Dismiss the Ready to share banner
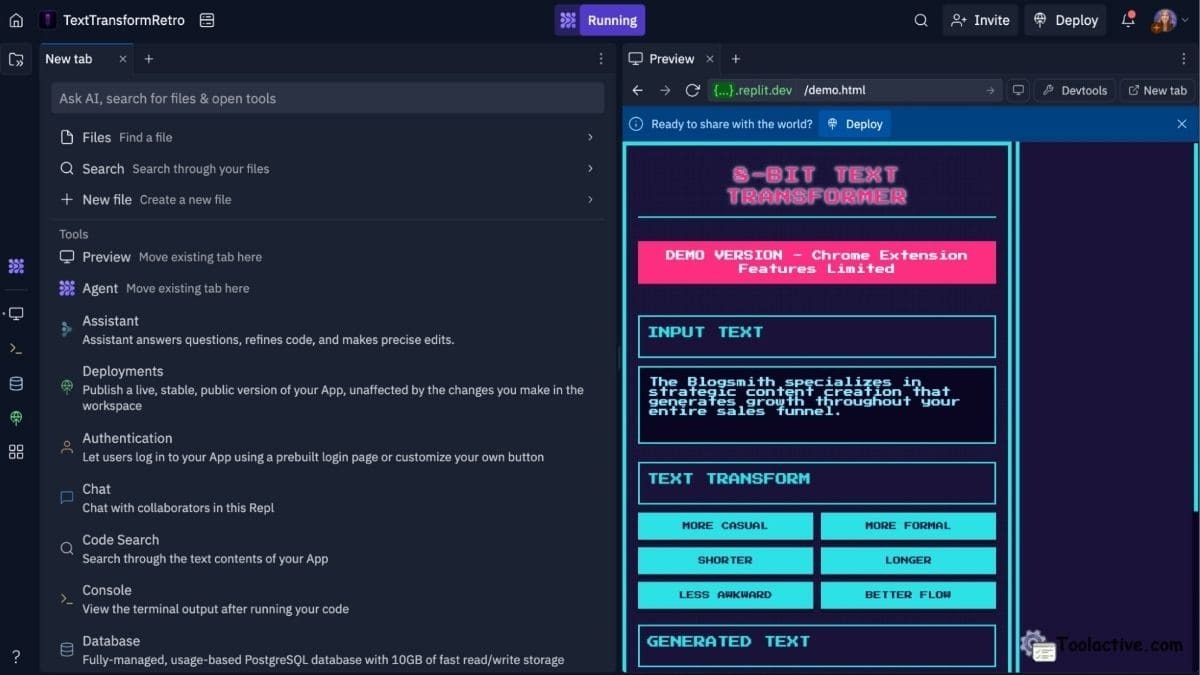1200x675 pixels. [x=1181, y=123]
